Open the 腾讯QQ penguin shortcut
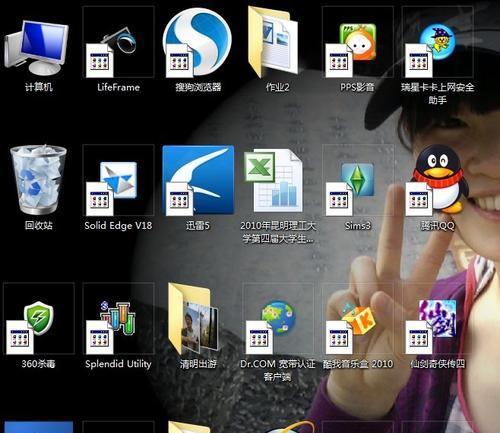 [x=436, y=180]
